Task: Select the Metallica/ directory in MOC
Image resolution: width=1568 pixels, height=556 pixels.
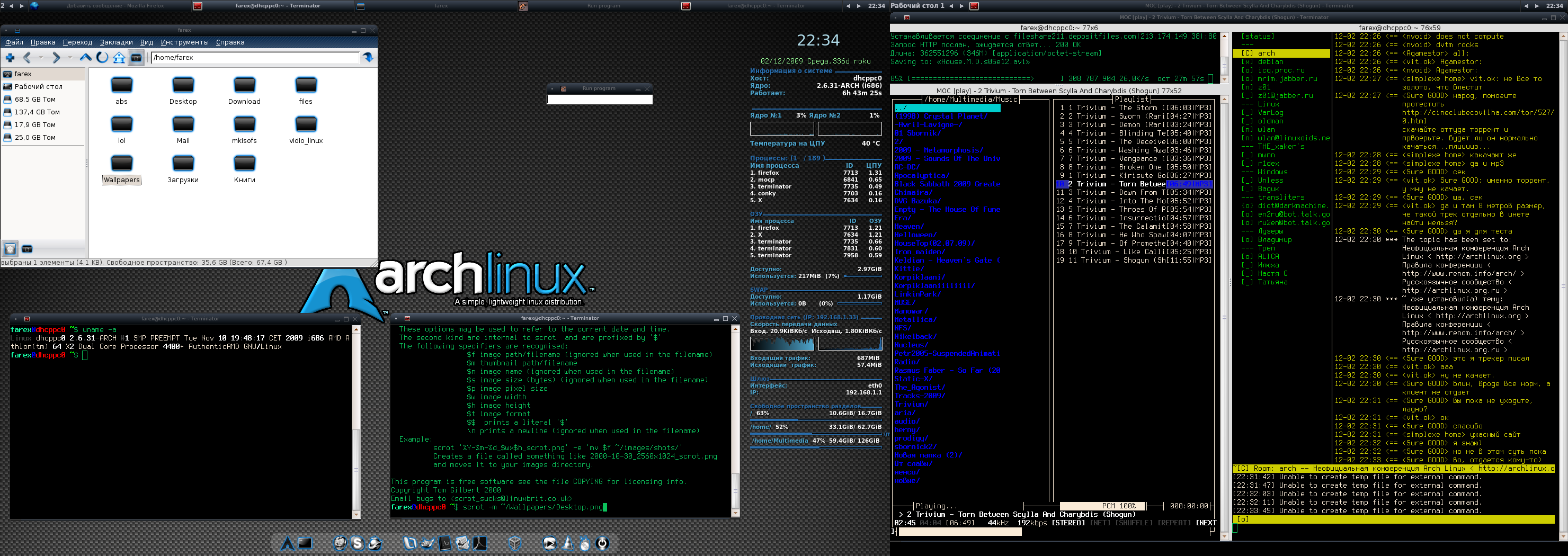Action: point(915,319)
